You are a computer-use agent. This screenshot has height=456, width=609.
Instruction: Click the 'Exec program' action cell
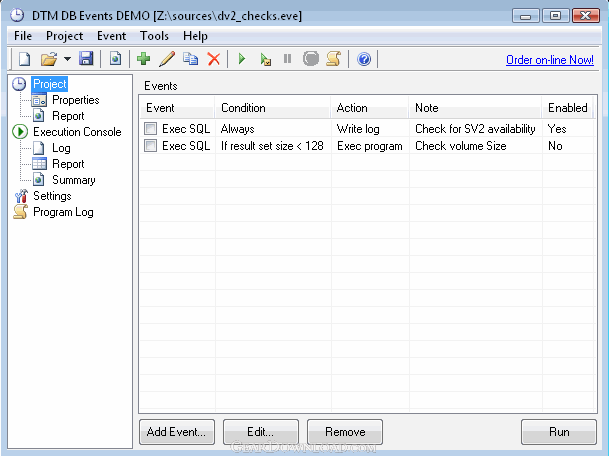[x=369, y=146]
